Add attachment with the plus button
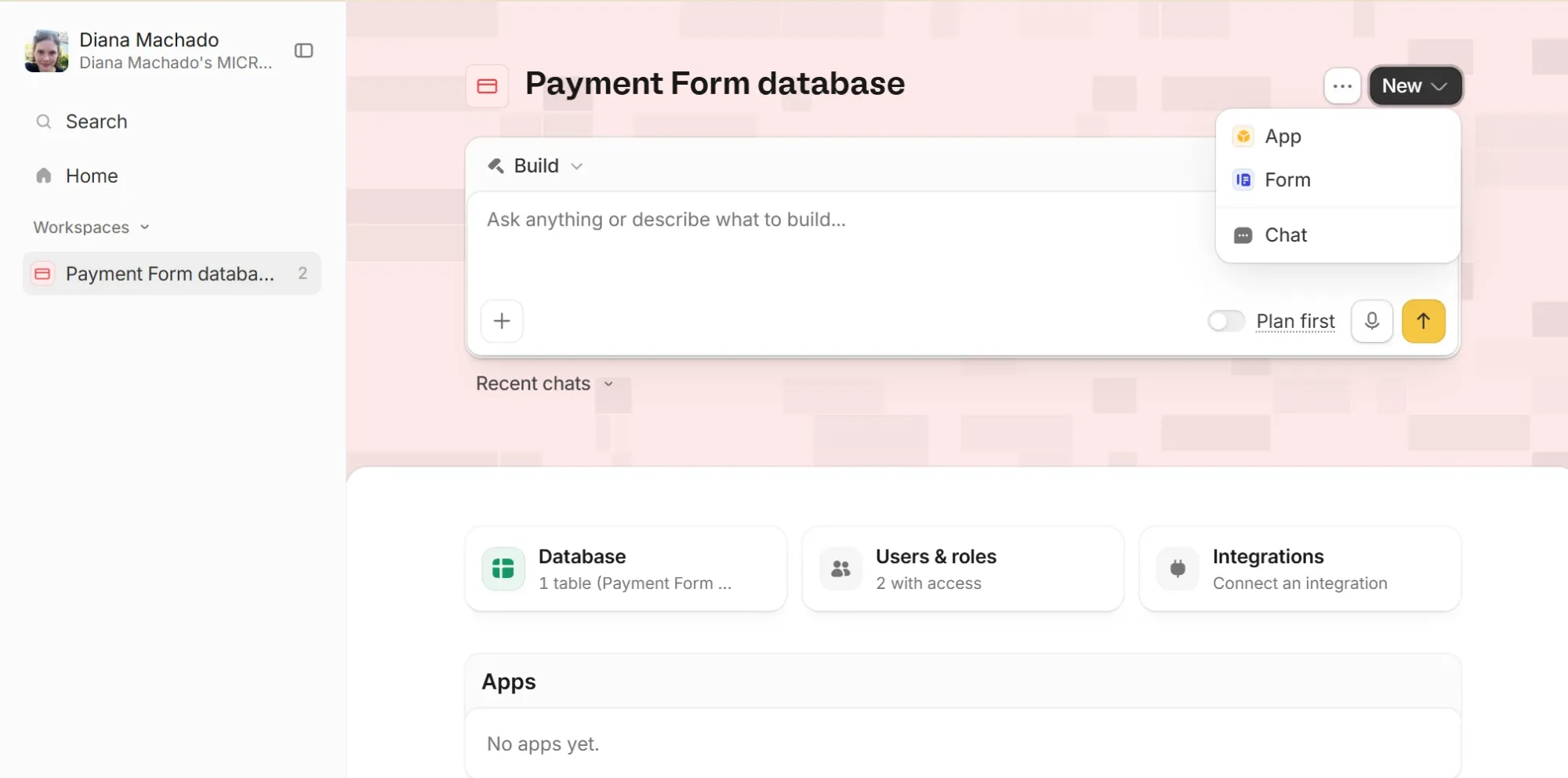Screen dimensions: 1568x778 point(502,321)
